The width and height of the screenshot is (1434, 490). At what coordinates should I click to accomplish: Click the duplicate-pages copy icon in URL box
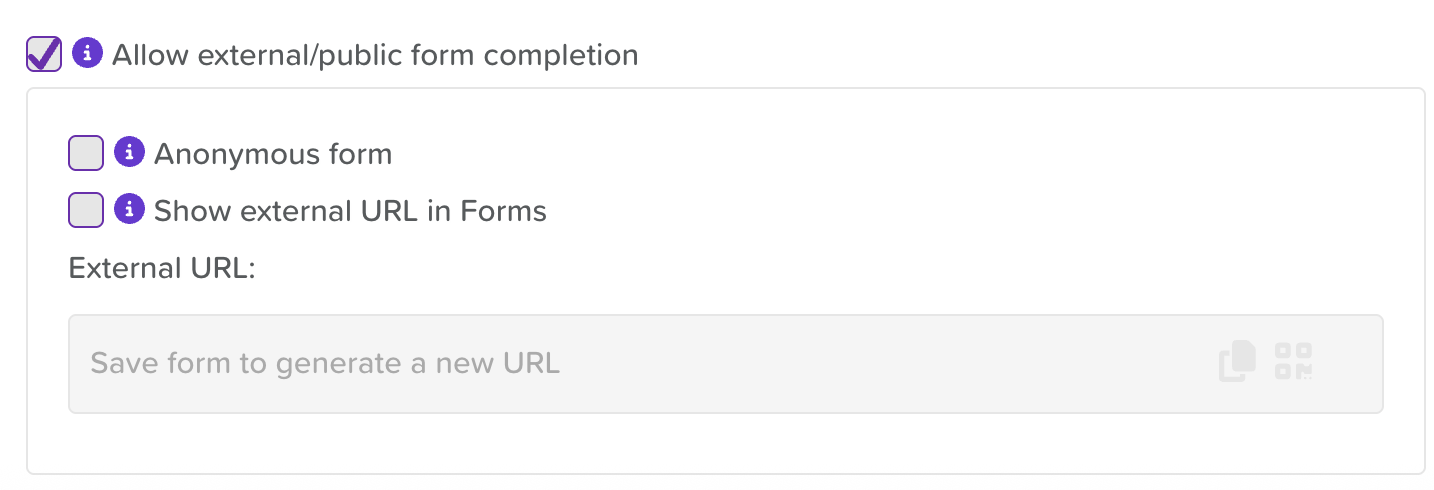[1238, 361]
